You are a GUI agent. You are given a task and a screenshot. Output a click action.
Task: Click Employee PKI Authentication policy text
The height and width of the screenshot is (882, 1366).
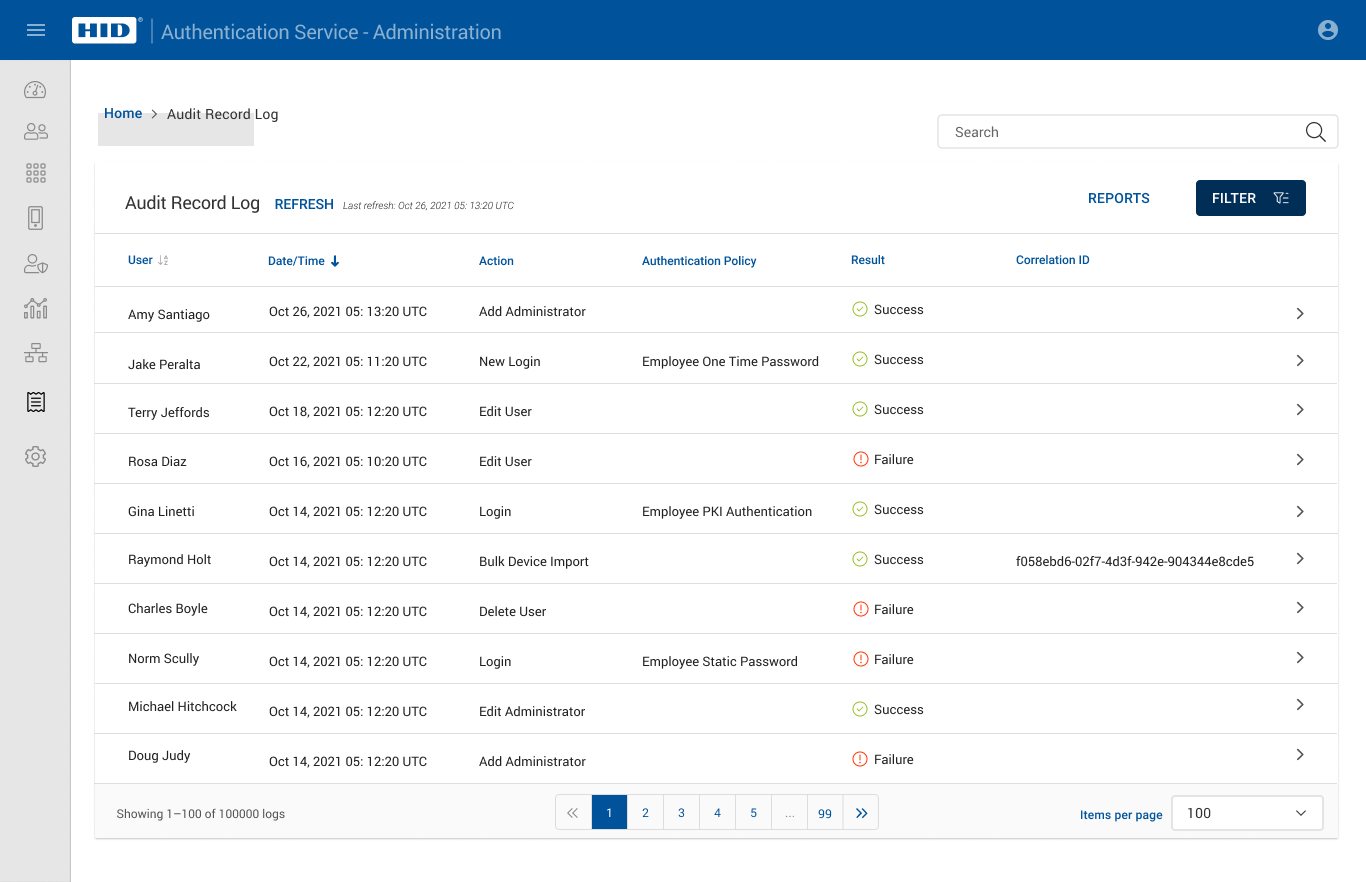(x=727, y=511)
